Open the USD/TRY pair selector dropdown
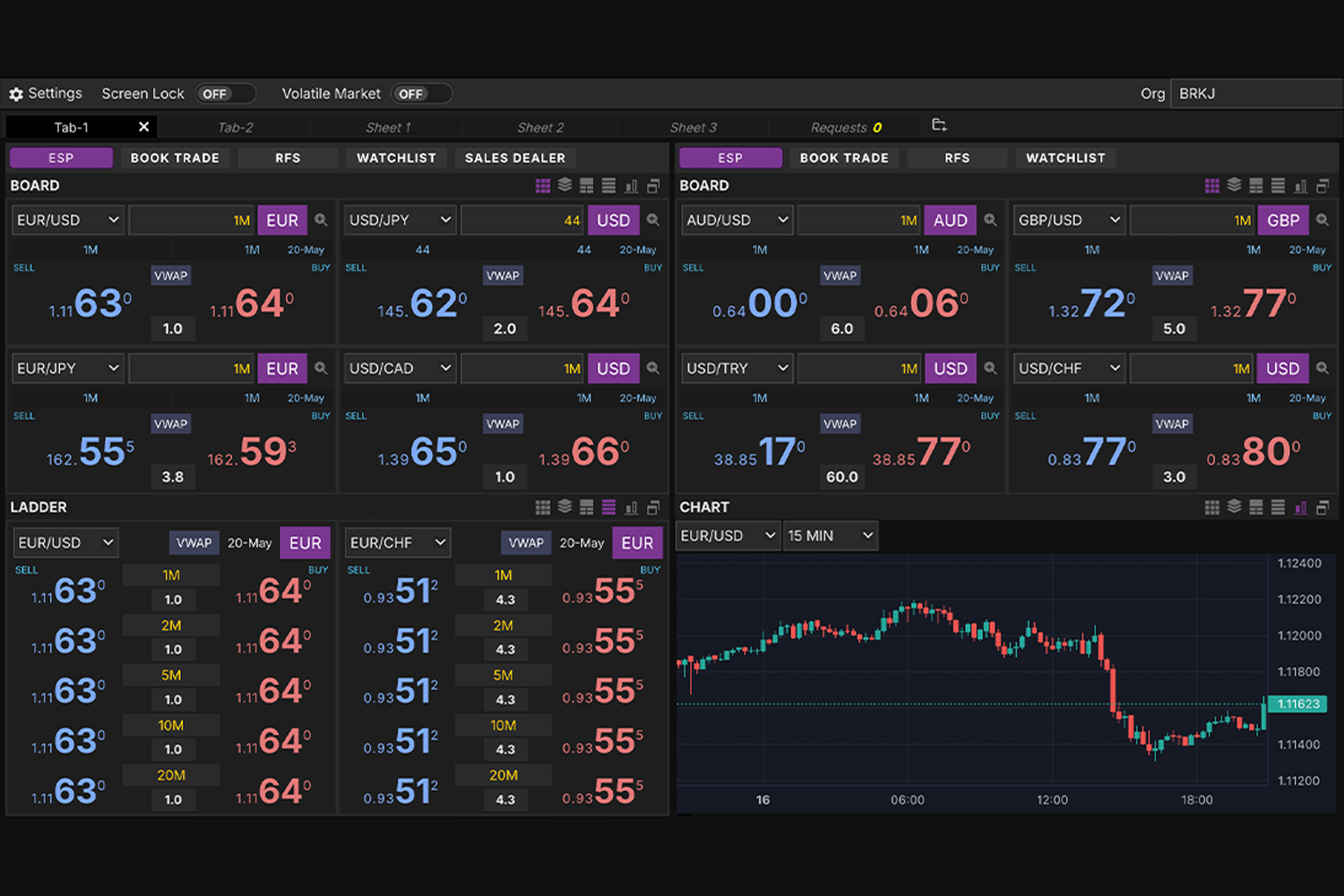The width and height of the screenshot is (1344, 896). [737, 368]
